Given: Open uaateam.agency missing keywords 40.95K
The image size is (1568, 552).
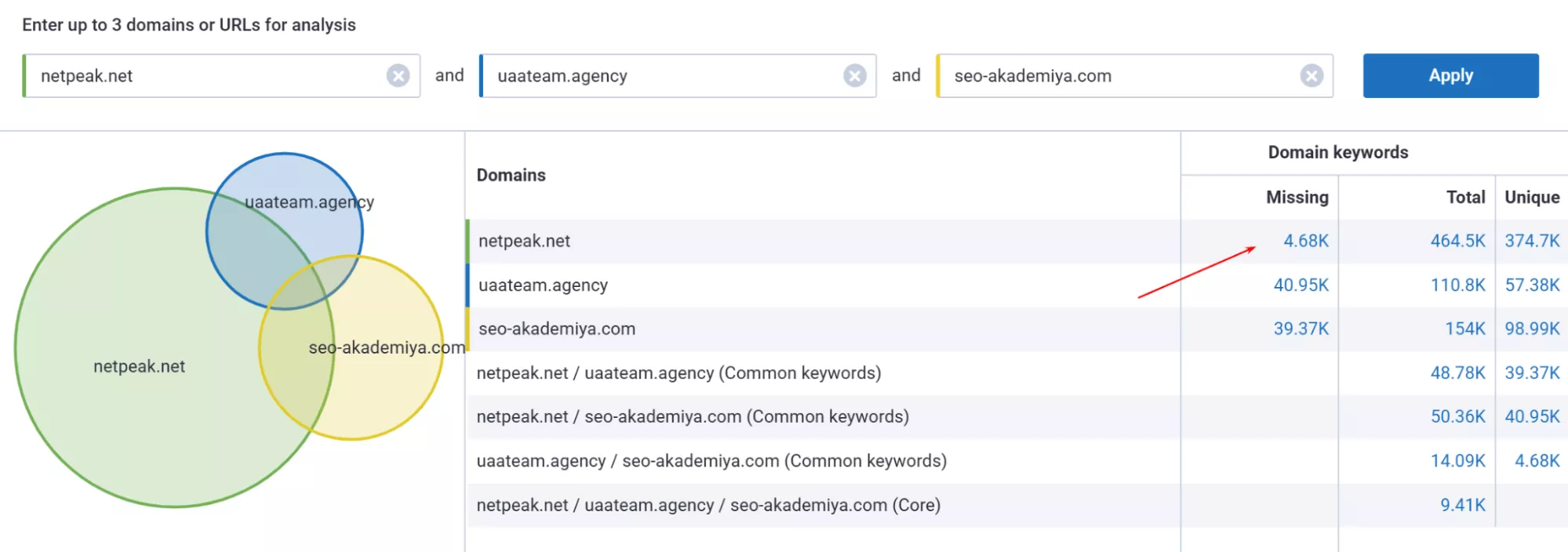Looking at the screenshot, I should [1301, 285].
